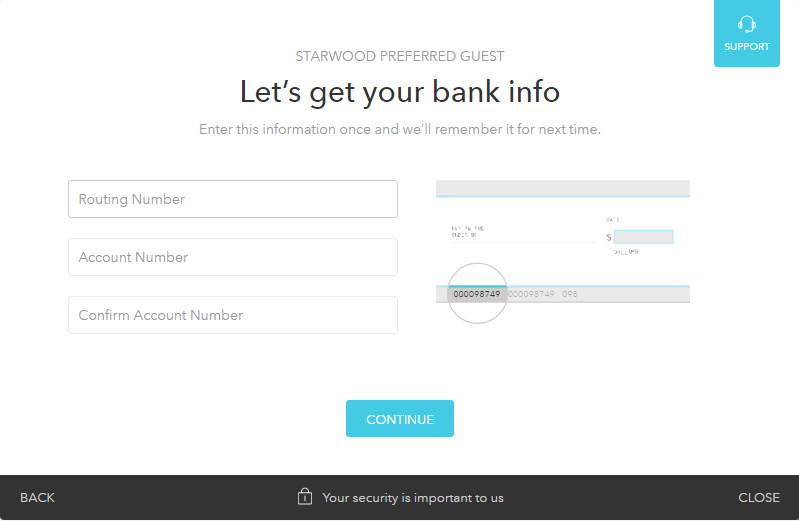Click the unhighlighted 000098749 number on the check

pos(531,295)
